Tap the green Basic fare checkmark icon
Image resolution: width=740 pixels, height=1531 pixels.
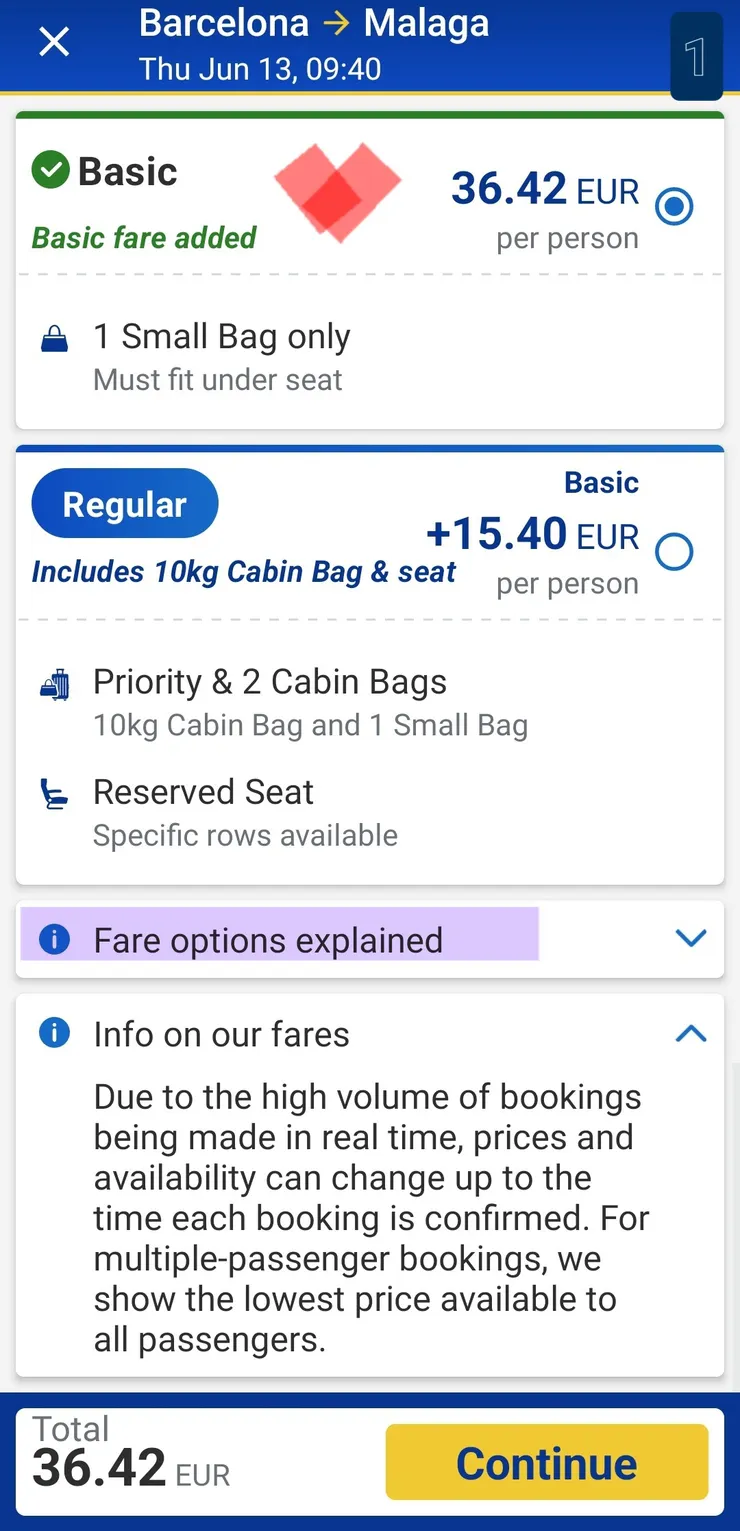pos(50,171)
